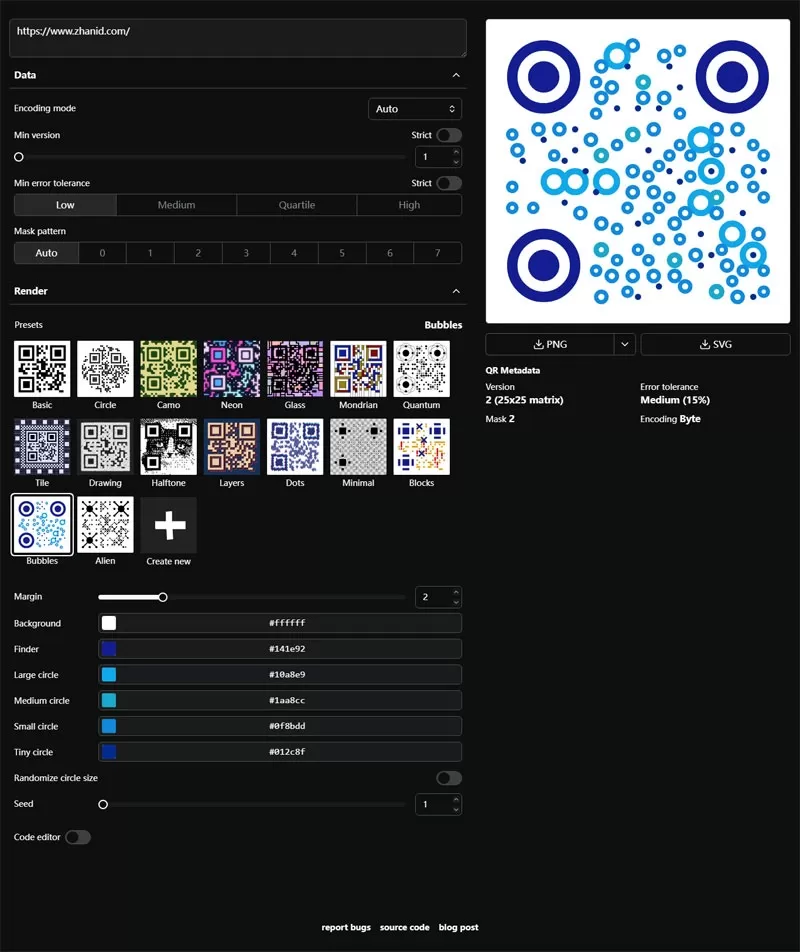Choose the Alien preset thumbnail
This screenshot has width=800, height=952.
click(105, 524)
